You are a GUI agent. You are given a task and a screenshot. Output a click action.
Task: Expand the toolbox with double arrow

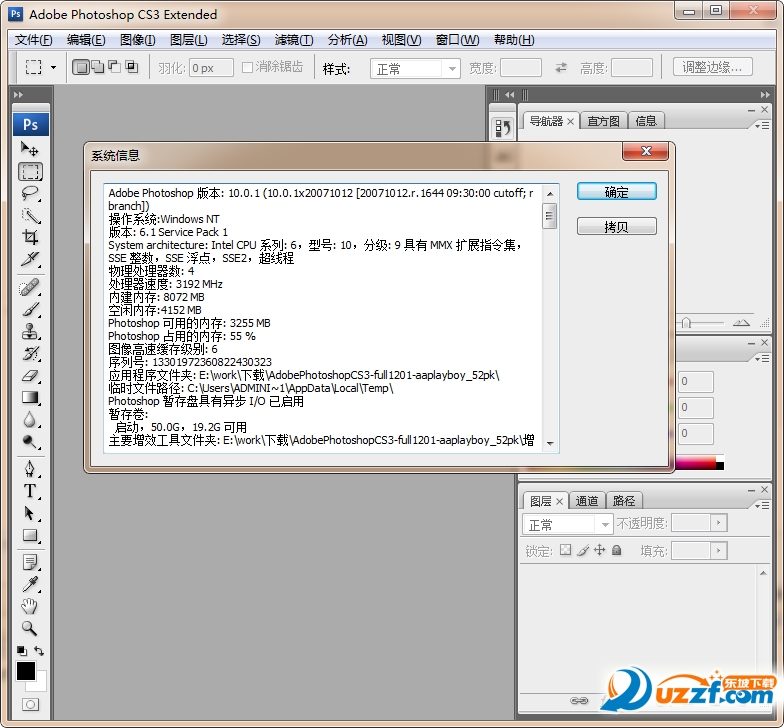coord(18,94)
